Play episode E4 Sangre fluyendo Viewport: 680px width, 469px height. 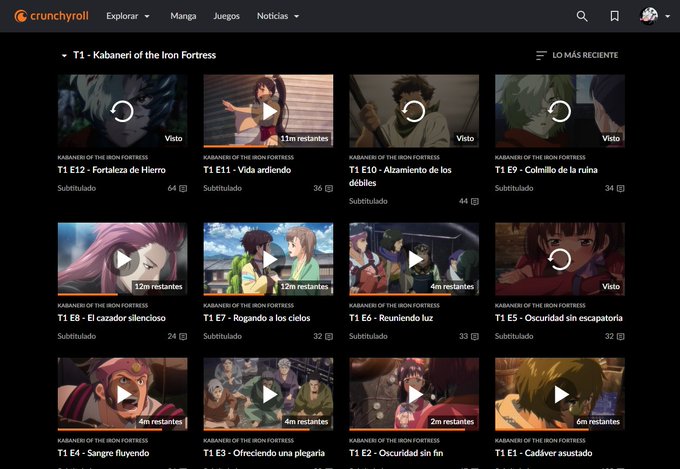122,394
